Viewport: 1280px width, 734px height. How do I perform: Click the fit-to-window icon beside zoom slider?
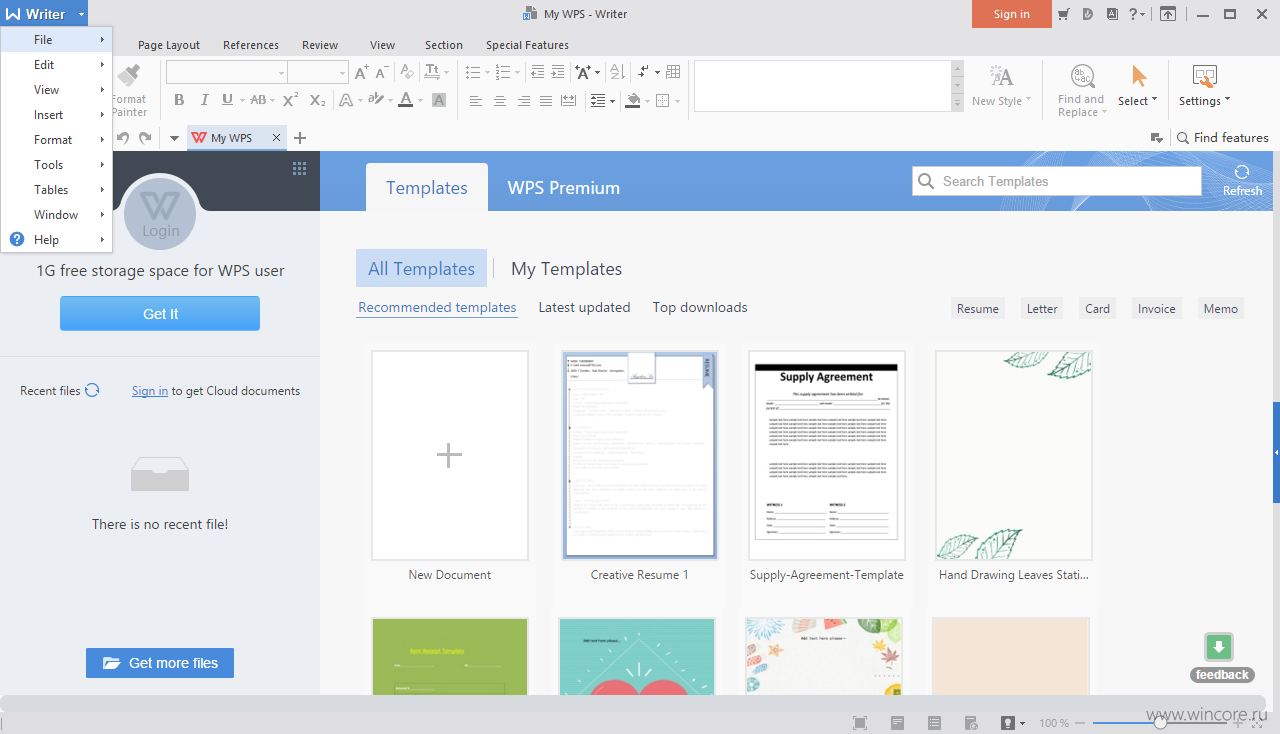[1258, 722]
